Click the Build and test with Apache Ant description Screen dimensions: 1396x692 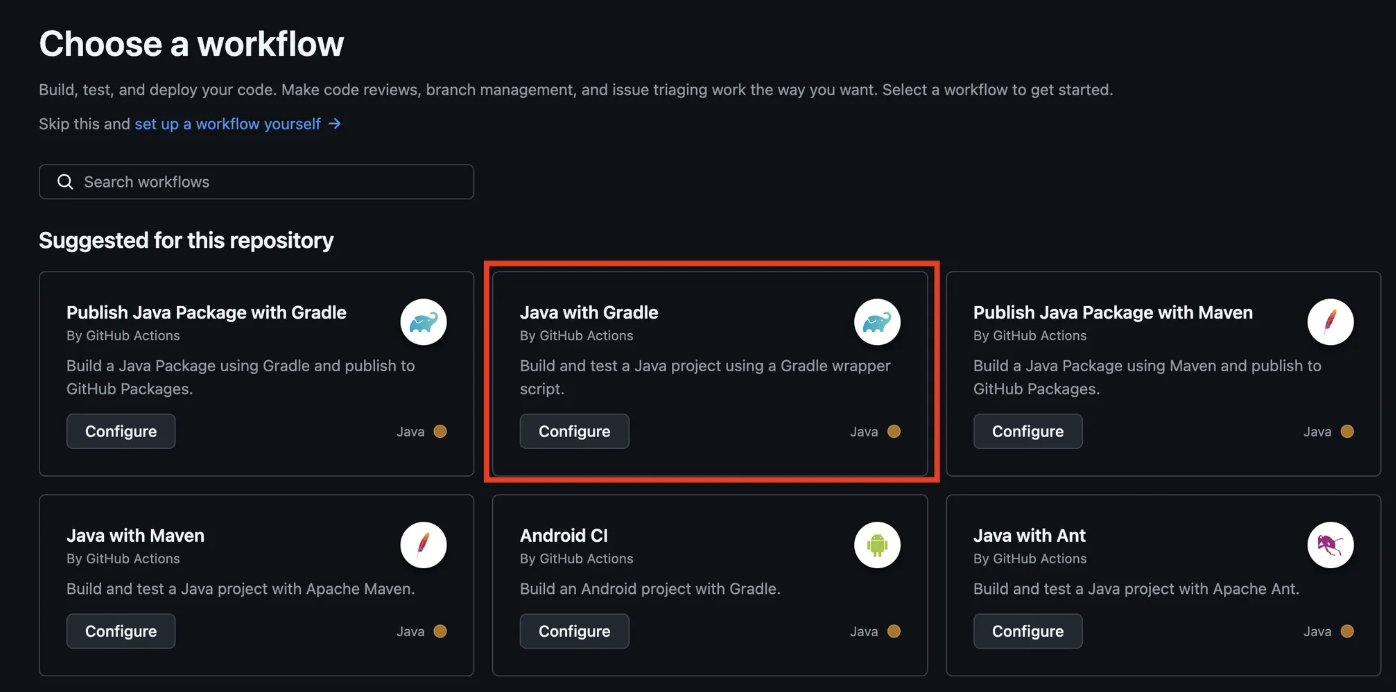coord(1137,589)
